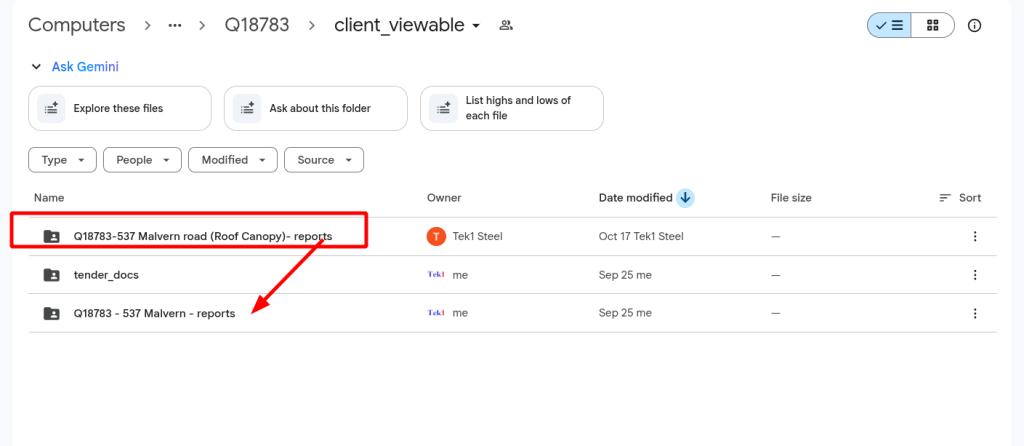Image resolution: width=1024 pixels, height=446 pixels.
Task: Collapse the Ask Gemini section
Action: 38,67
